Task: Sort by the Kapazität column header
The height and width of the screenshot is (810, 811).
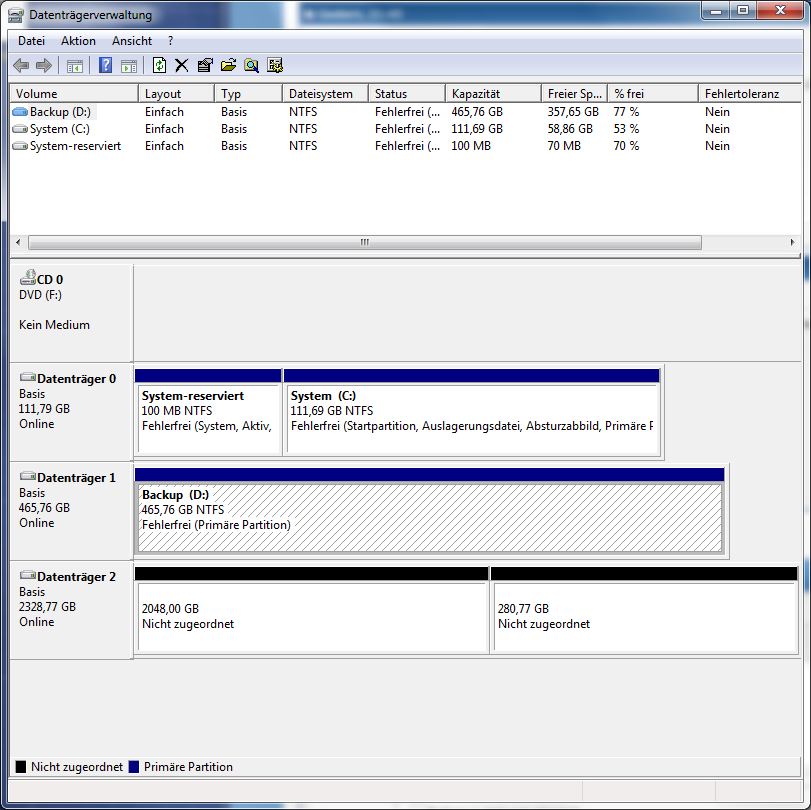Action: pyautogui.click(x=493, y=94)
